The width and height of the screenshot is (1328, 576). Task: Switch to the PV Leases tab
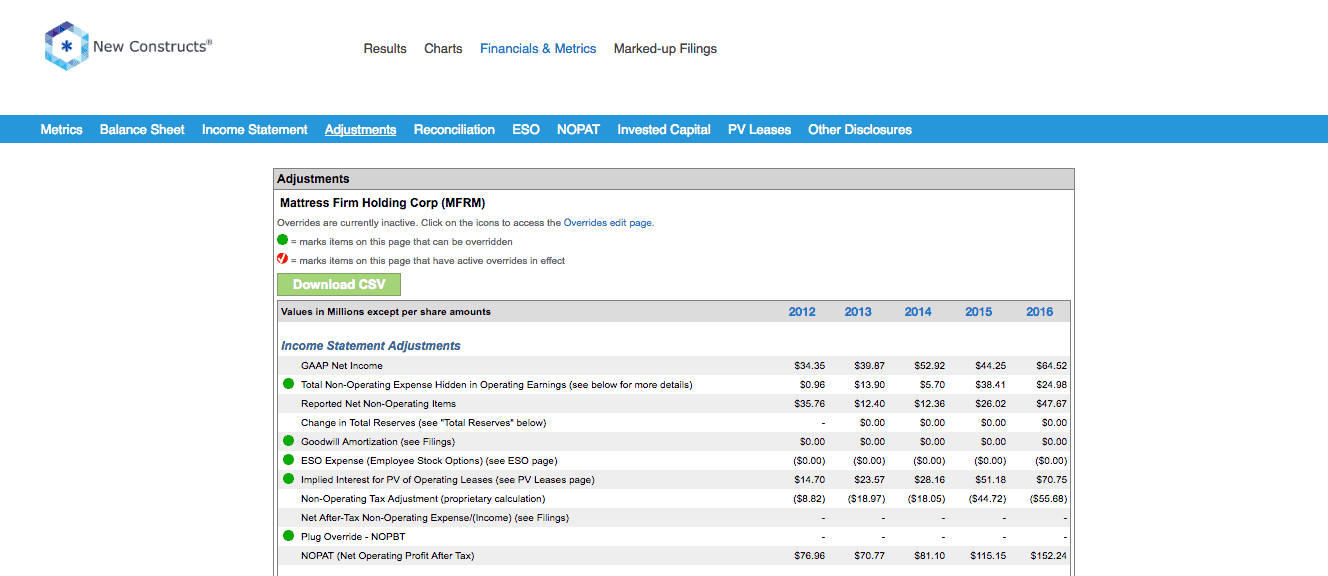coord(759,129)
